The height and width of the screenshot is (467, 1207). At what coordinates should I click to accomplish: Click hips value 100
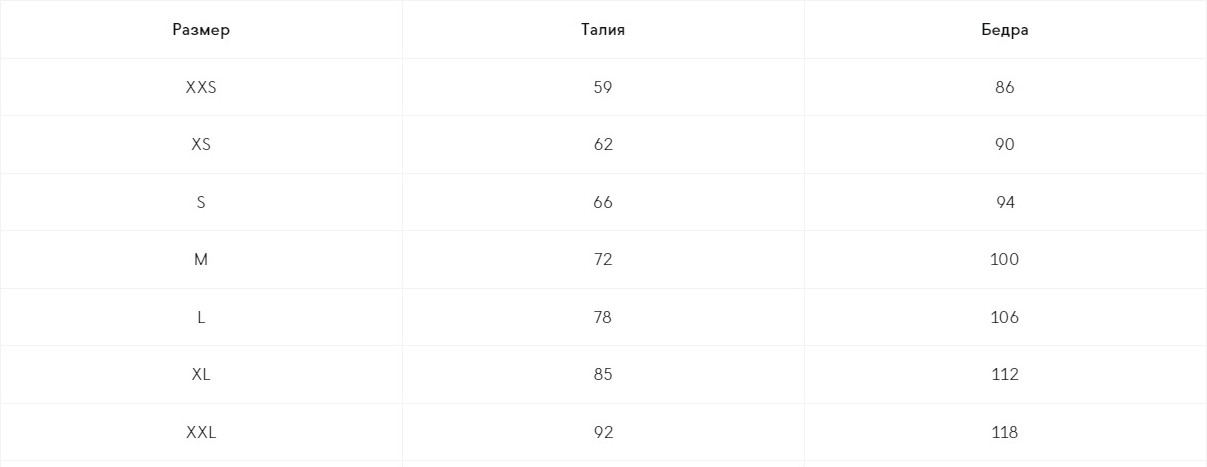coord(1005,260)
